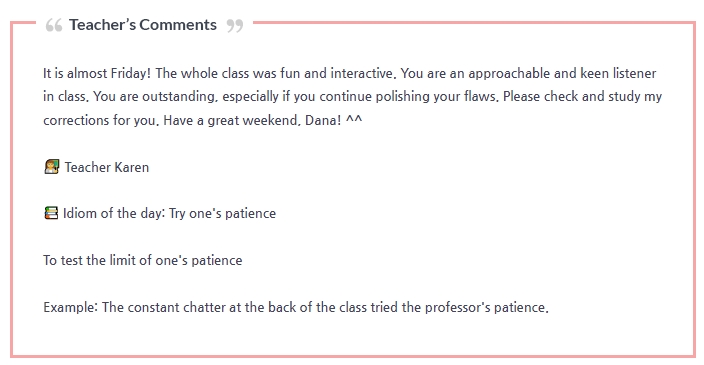Click the ^^ emoticon after Dana
This screenshot has width=704, height=365.
[354, 119]
